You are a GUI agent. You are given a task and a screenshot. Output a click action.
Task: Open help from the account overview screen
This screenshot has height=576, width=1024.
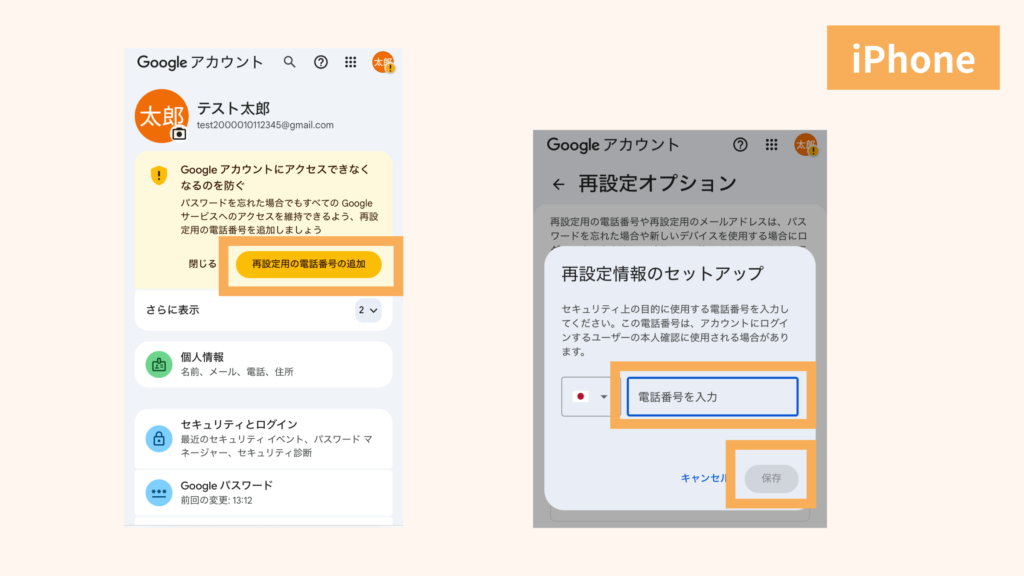[319, 61]
